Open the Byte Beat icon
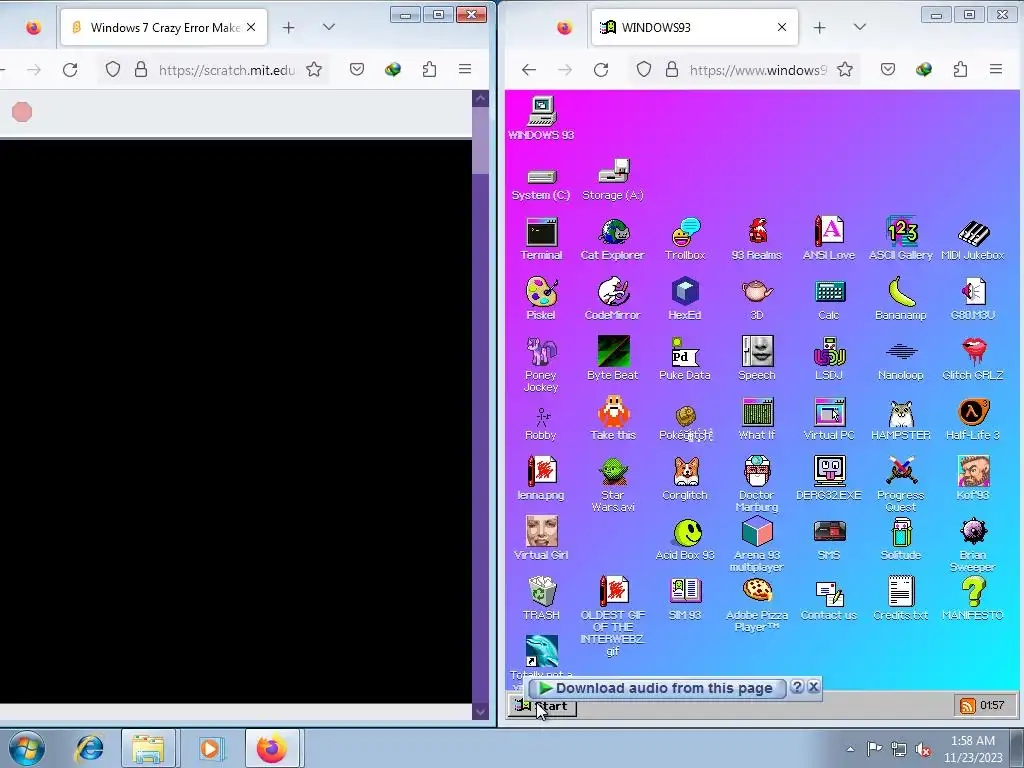This screenshot has width=1024, height=768. [x=613, y=358]
